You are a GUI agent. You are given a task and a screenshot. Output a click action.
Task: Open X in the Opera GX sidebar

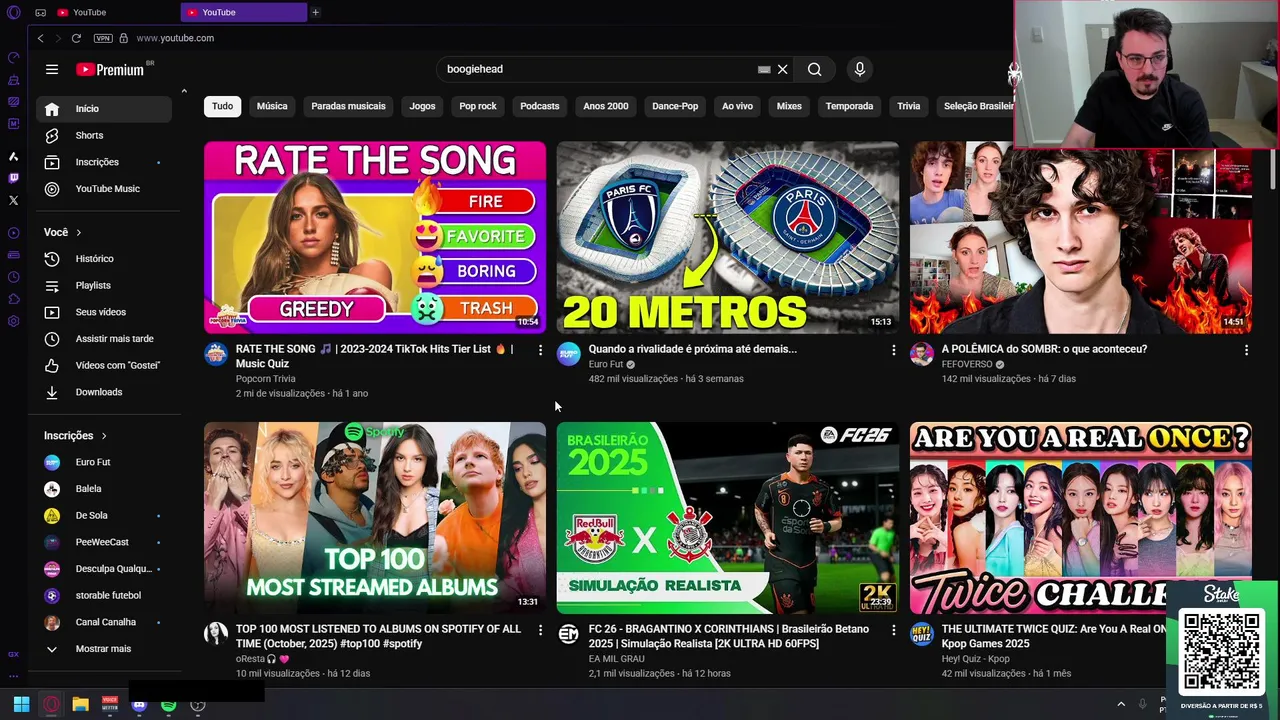[x=13, y=200]
